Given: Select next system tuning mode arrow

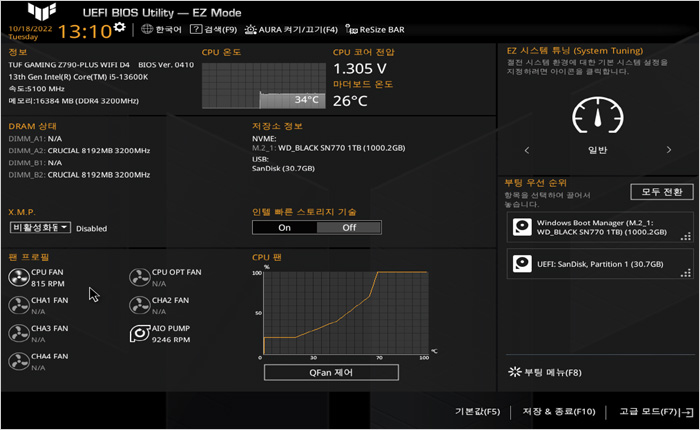Looking at the screenshot, I should point(669,150).
